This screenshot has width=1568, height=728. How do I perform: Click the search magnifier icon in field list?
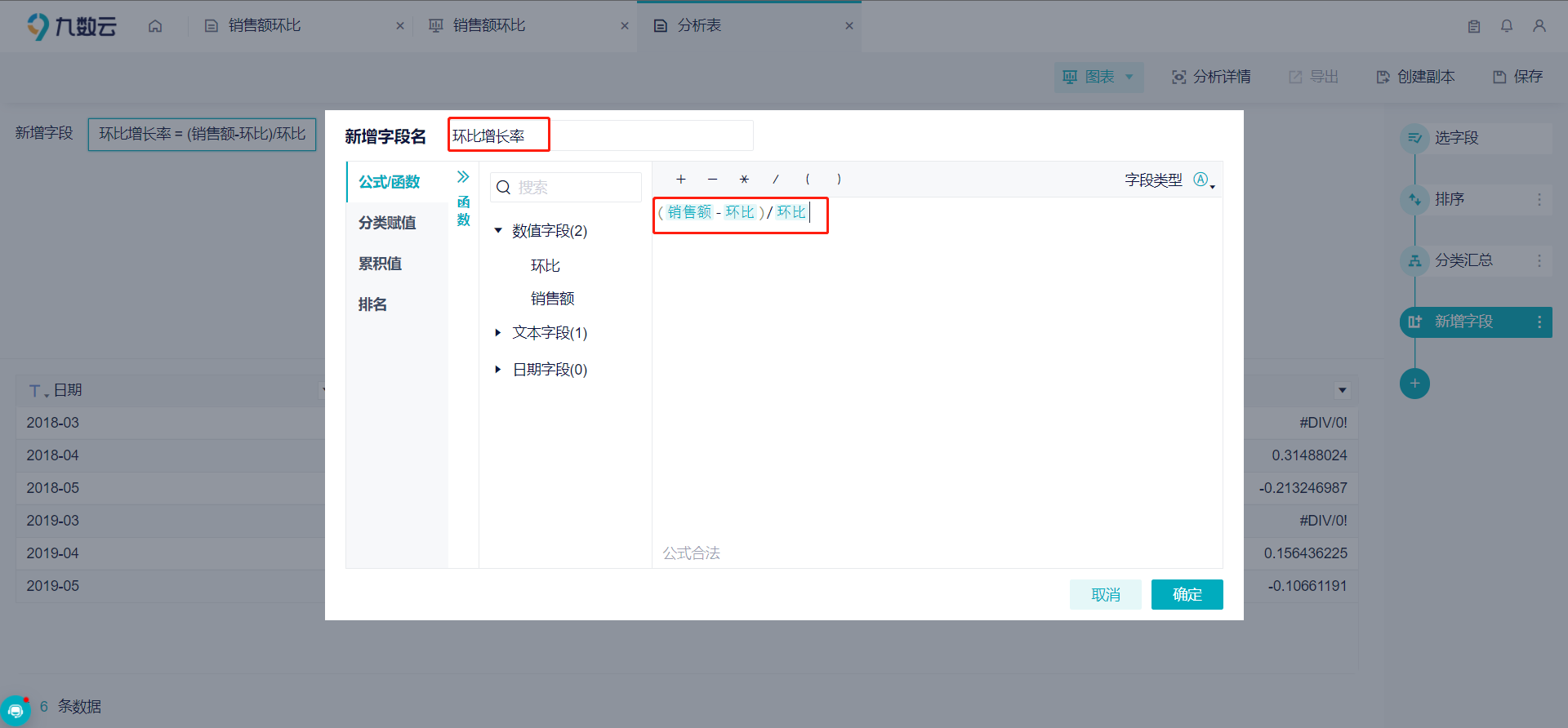click(504, 188)
